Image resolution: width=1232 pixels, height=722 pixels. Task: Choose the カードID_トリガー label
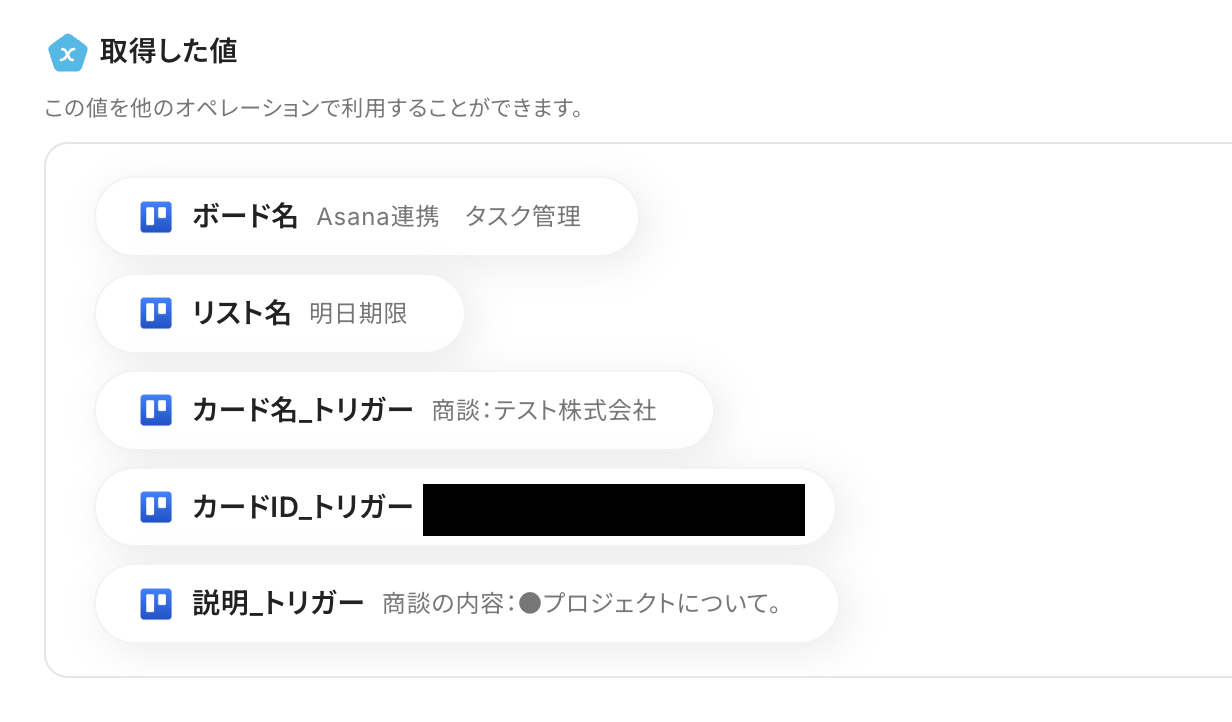point(302,507)
